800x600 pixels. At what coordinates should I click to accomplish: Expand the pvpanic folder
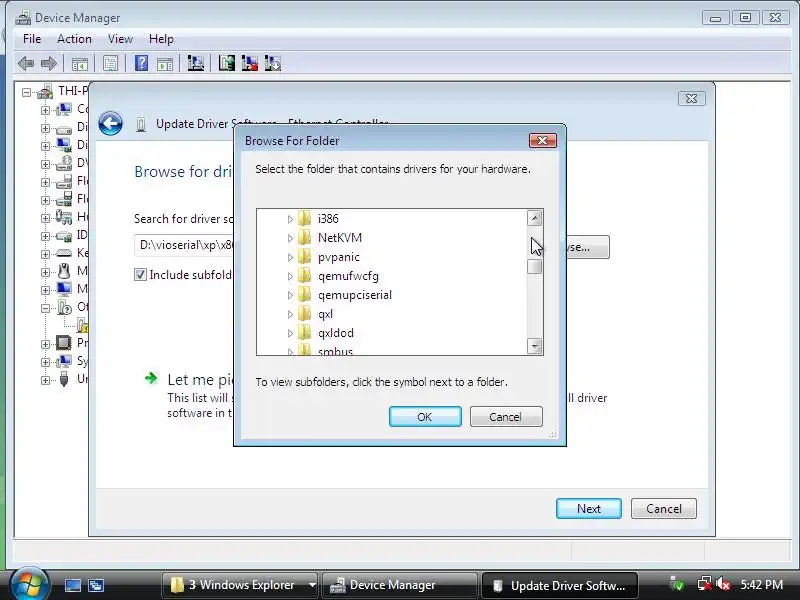click(x=290, y=258)
